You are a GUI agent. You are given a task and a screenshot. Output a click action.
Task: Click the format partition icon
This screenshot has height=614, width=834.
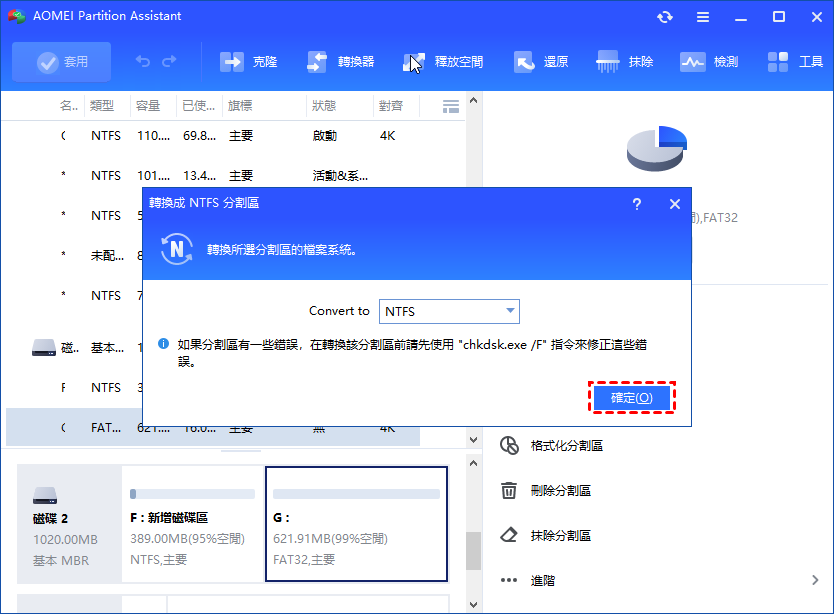click(509, 445)
